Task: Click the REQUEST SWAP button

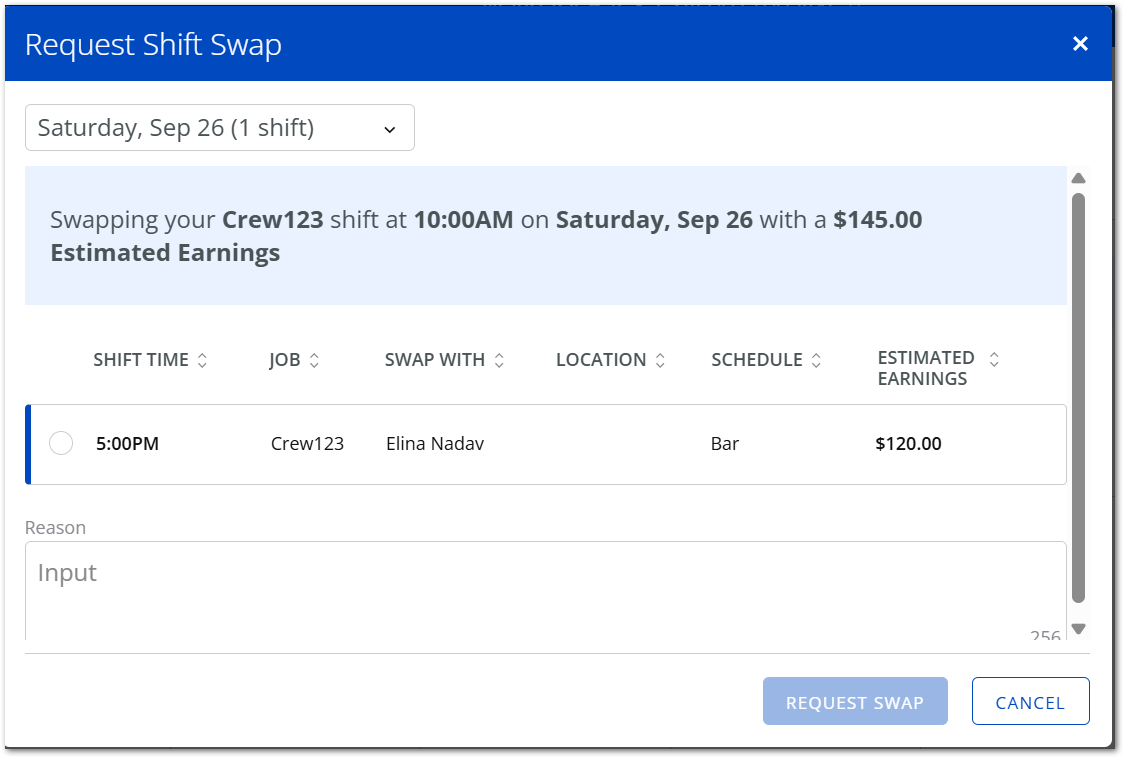Action: click(854, 701)
